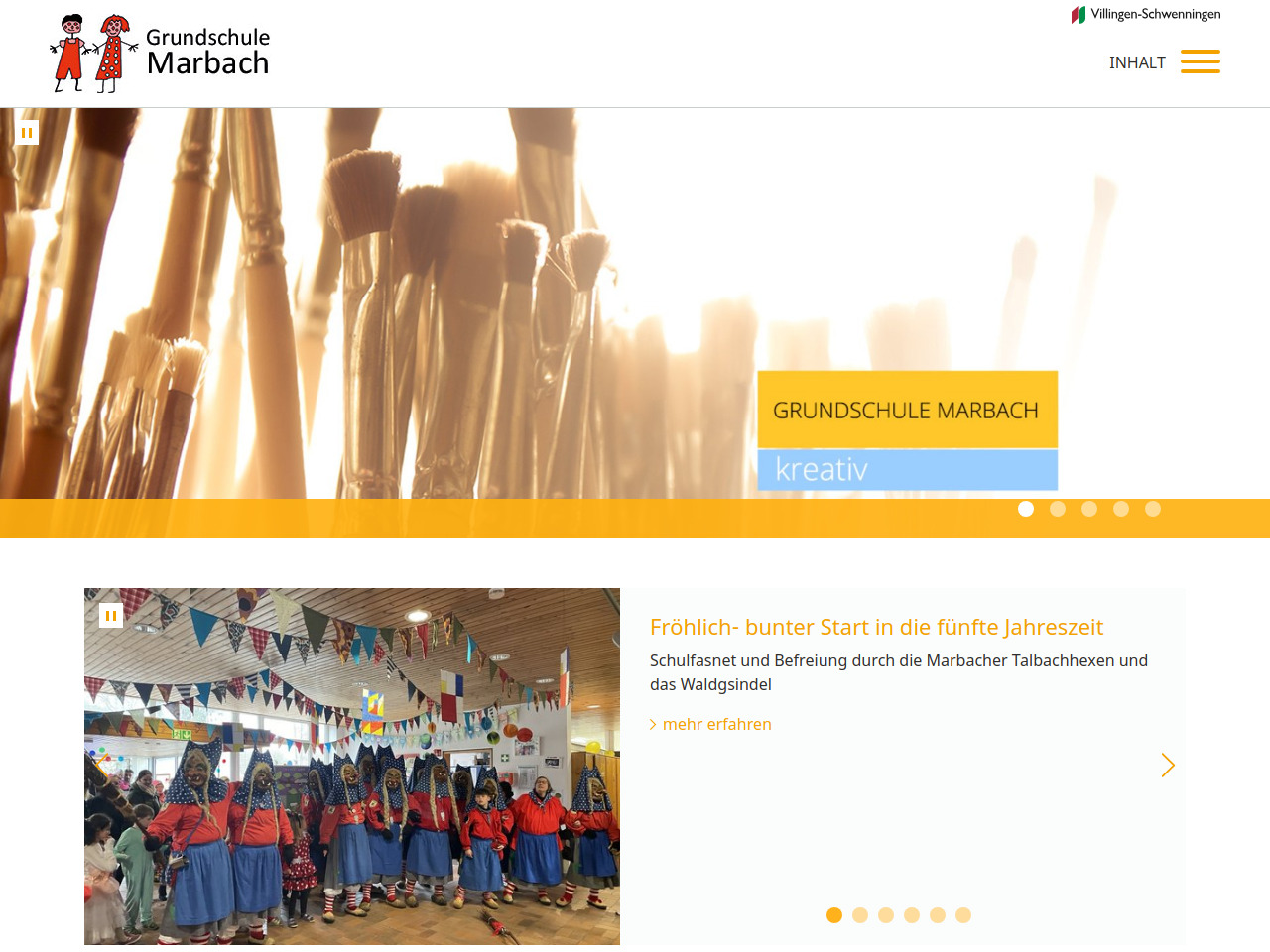Go to previous news slide arrow
The image size is (1270, 952).
103,765
